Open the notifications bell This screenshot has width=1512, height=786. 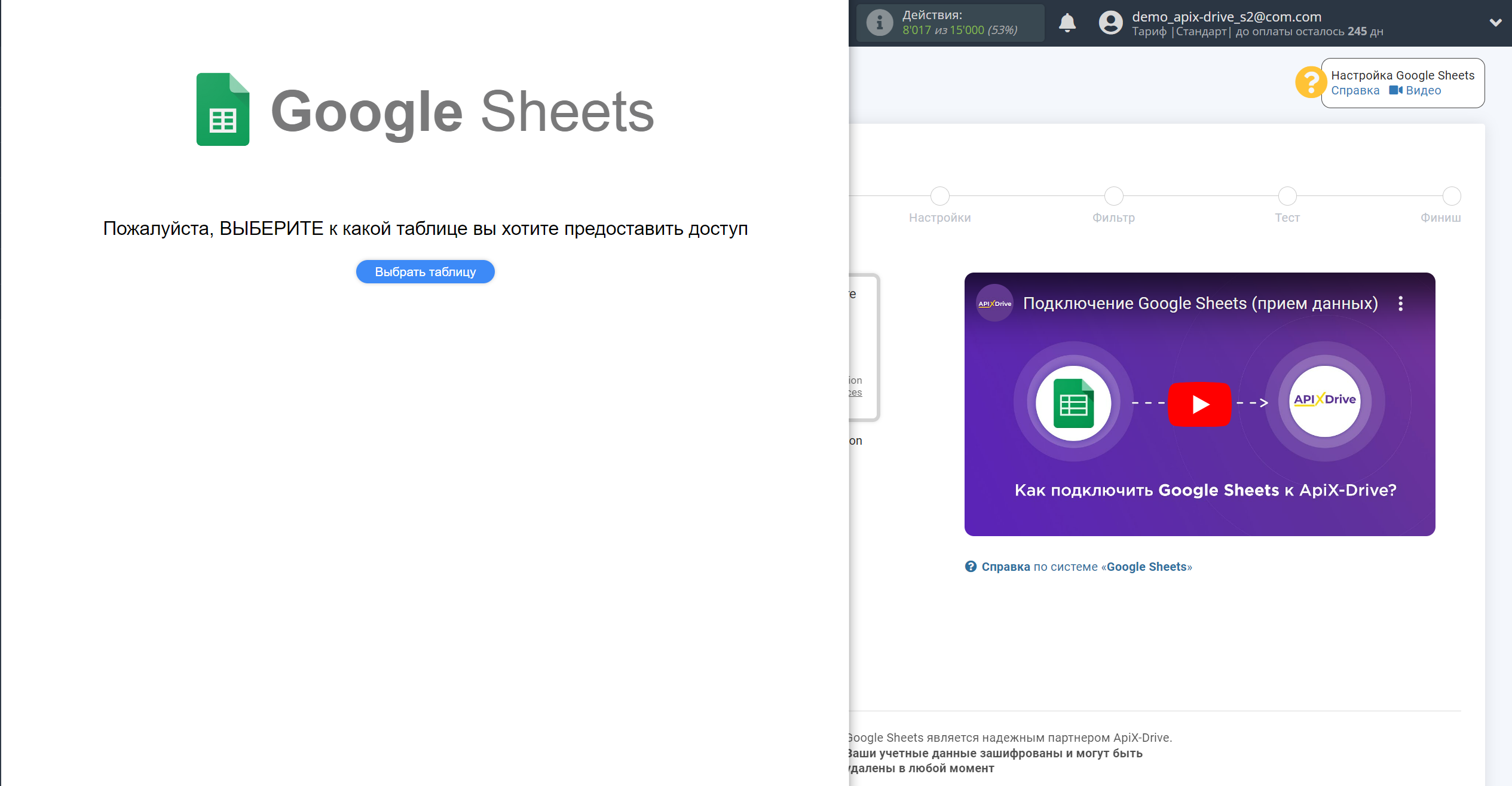[x=1067, y=23]
